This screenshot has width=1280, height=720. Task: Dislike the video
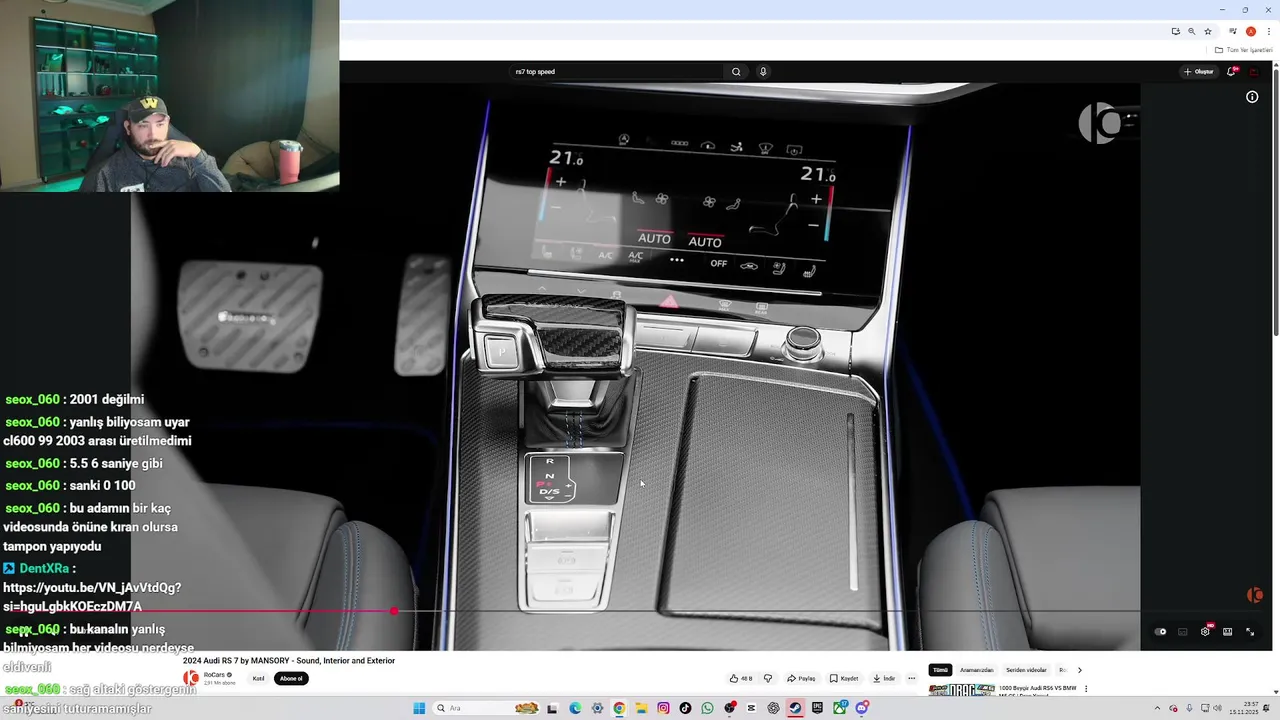pyautogui.click(x=768, y=678)
